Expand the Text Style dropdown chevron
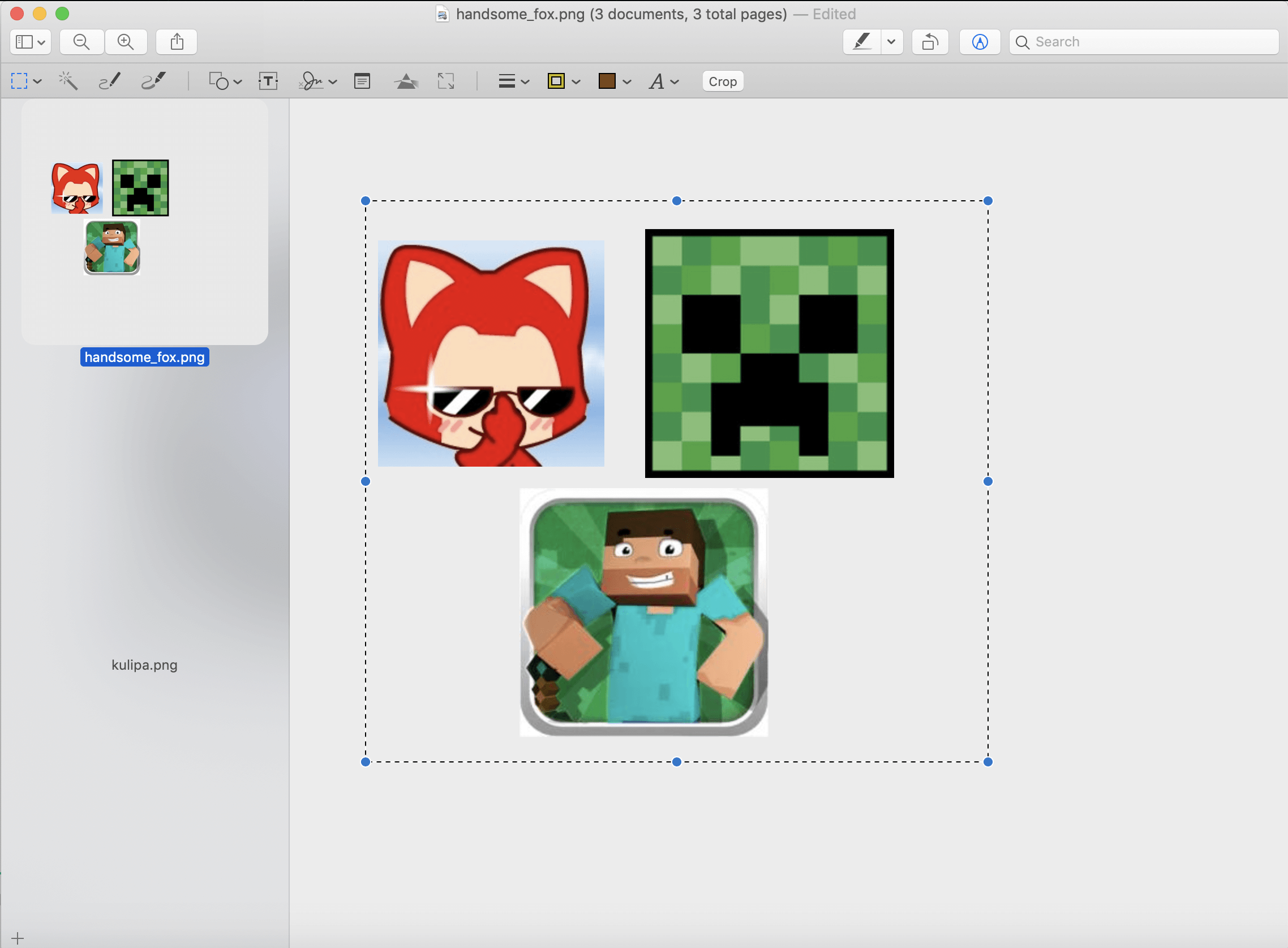The height and width of the screenshot is (948, 1288). (x=675, y=81)
